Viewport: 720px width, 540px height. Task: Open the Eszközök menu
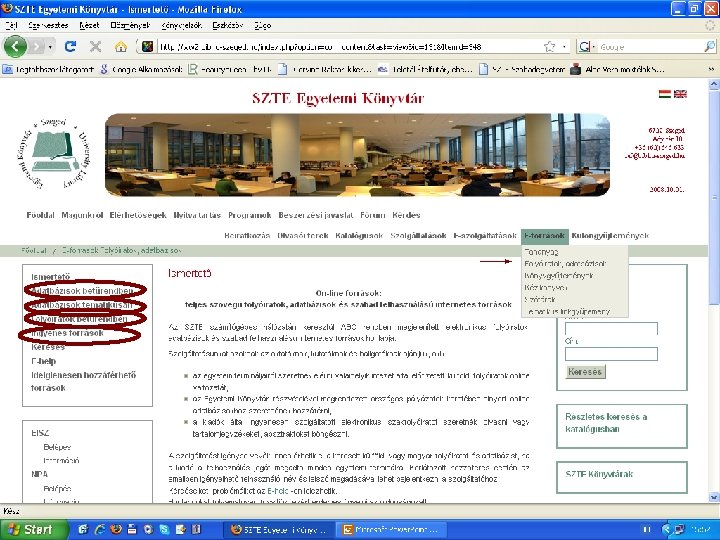(x=228, y=26)
